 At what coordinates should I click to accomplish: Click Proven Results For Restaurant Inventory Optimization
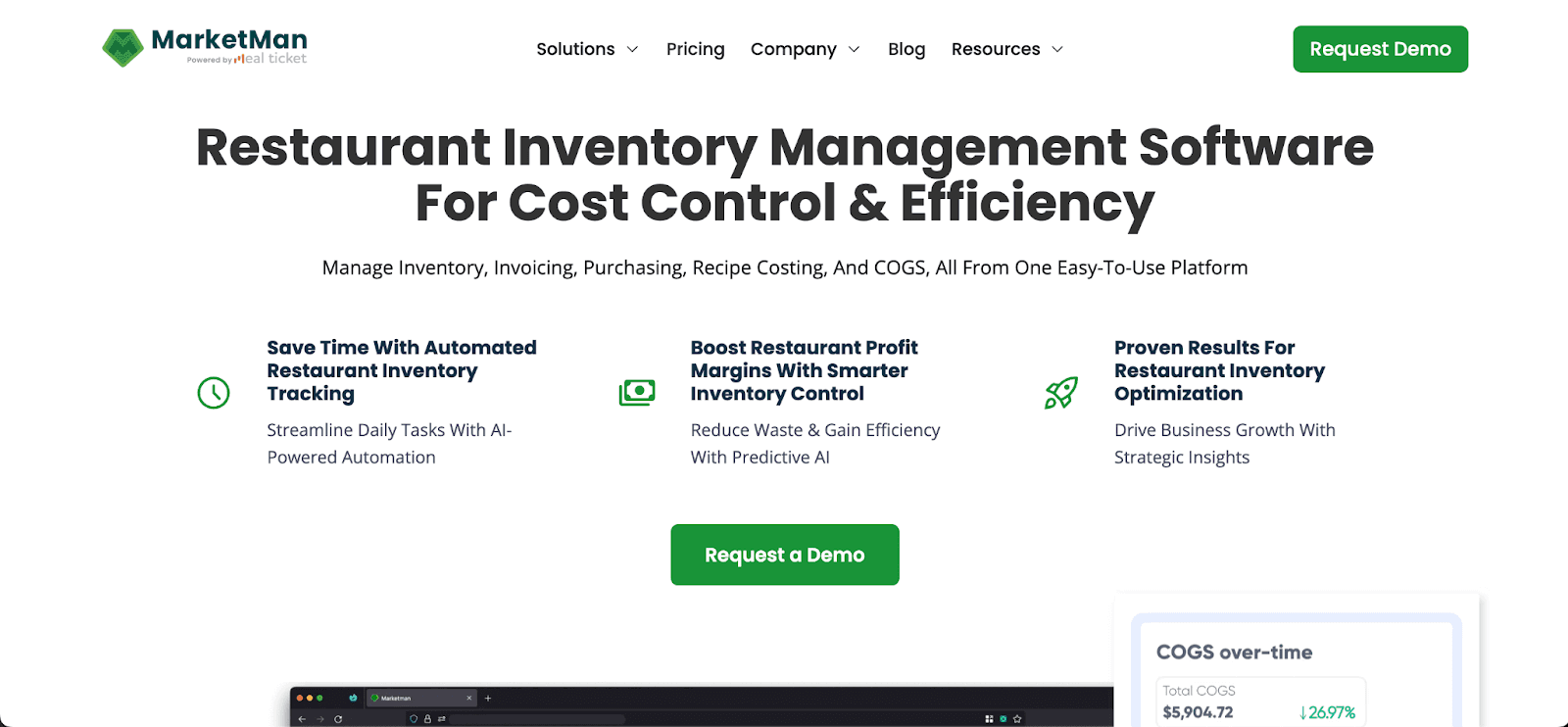(x=1219, y=370)
